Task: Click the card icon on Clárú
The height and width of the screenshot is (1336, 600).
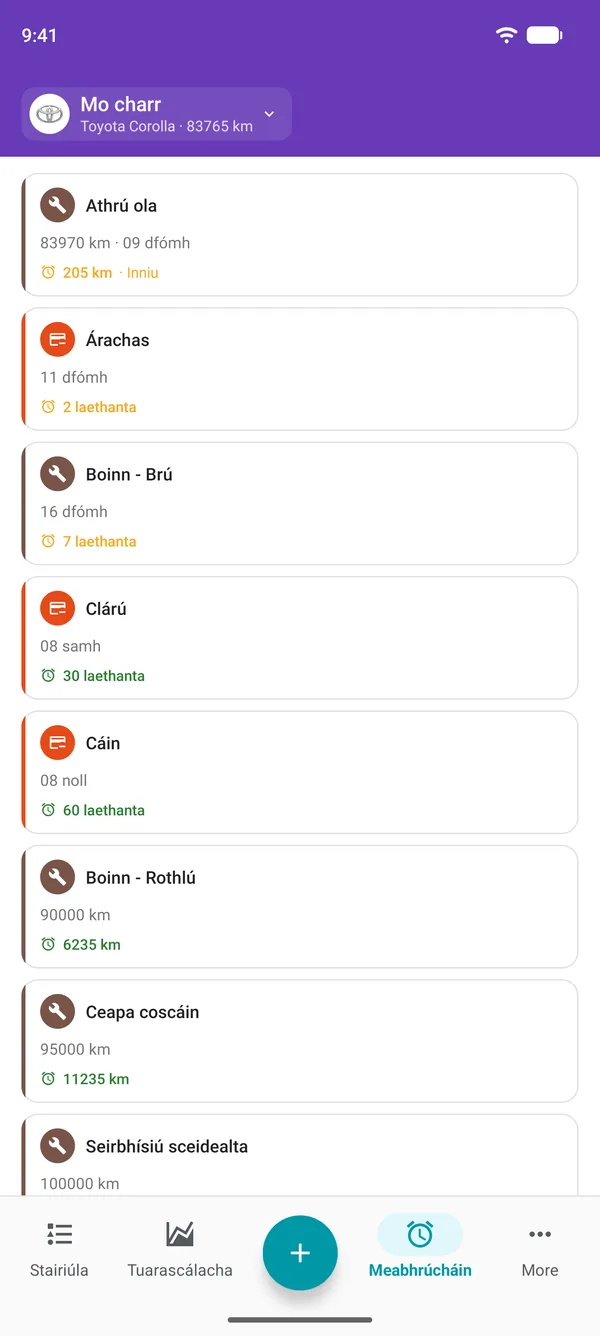Action: 57,609
